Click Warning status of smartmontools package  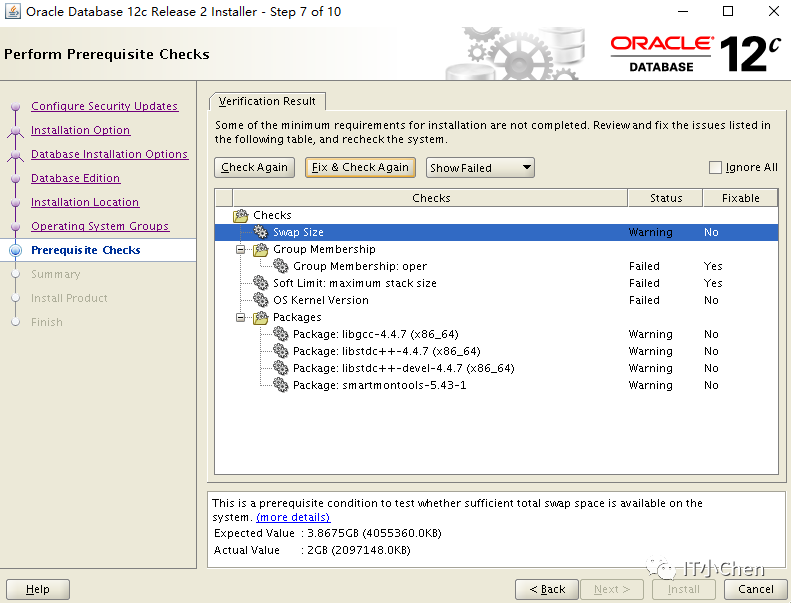[x=650, y=385]
